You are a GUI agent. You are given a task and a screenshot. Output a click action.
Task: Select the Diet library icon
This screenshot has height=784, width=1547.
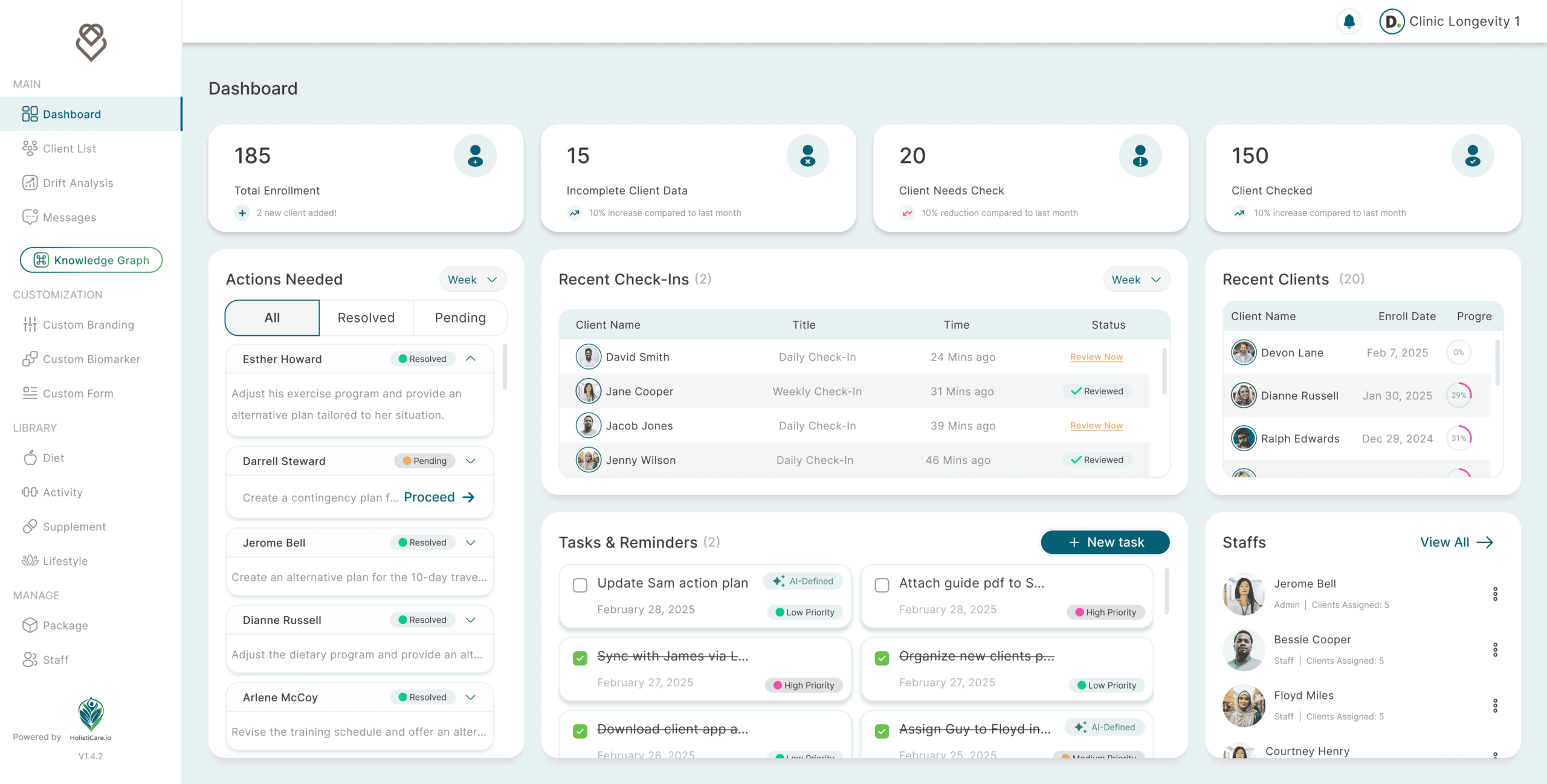(30, 458)
